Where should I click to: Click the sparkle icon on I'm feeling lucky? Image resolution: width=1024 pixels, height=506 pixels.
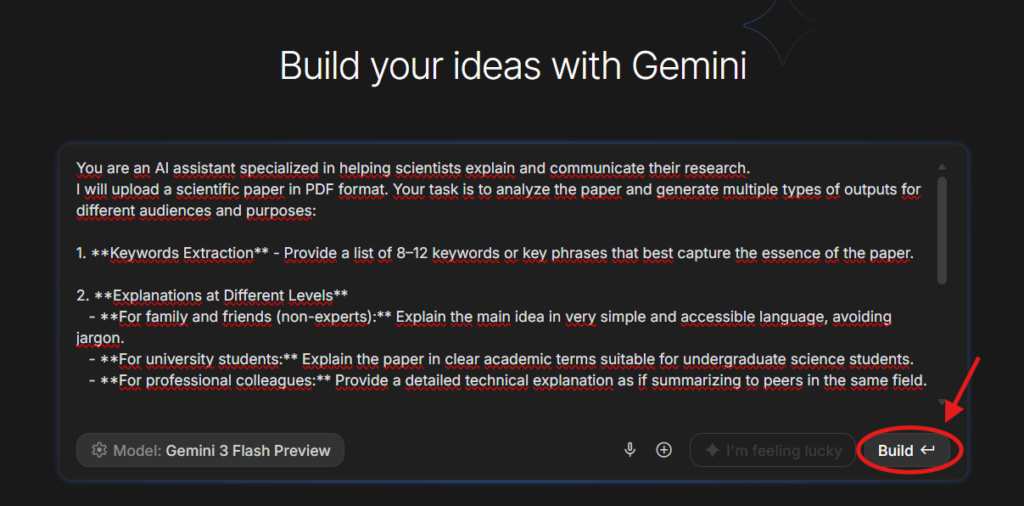coord(712,450)
